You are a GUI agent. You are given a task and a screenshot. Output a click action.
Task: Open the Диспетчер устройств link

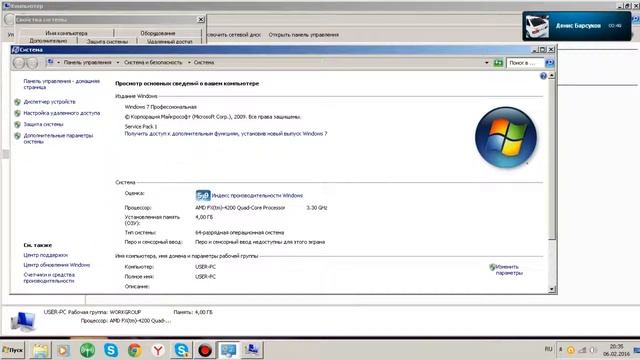[49, 102]
